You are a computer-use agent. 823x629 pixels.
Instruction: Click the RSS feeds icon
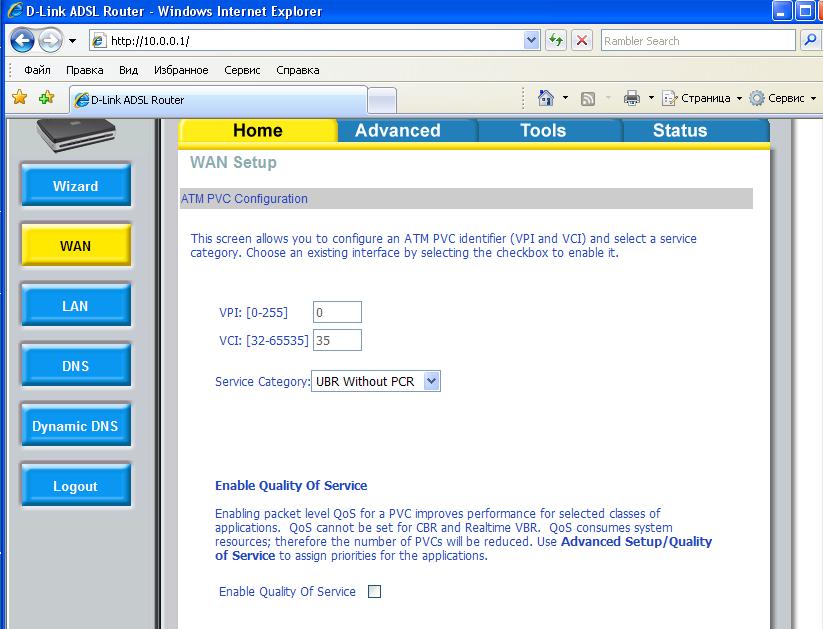[588, 98]
